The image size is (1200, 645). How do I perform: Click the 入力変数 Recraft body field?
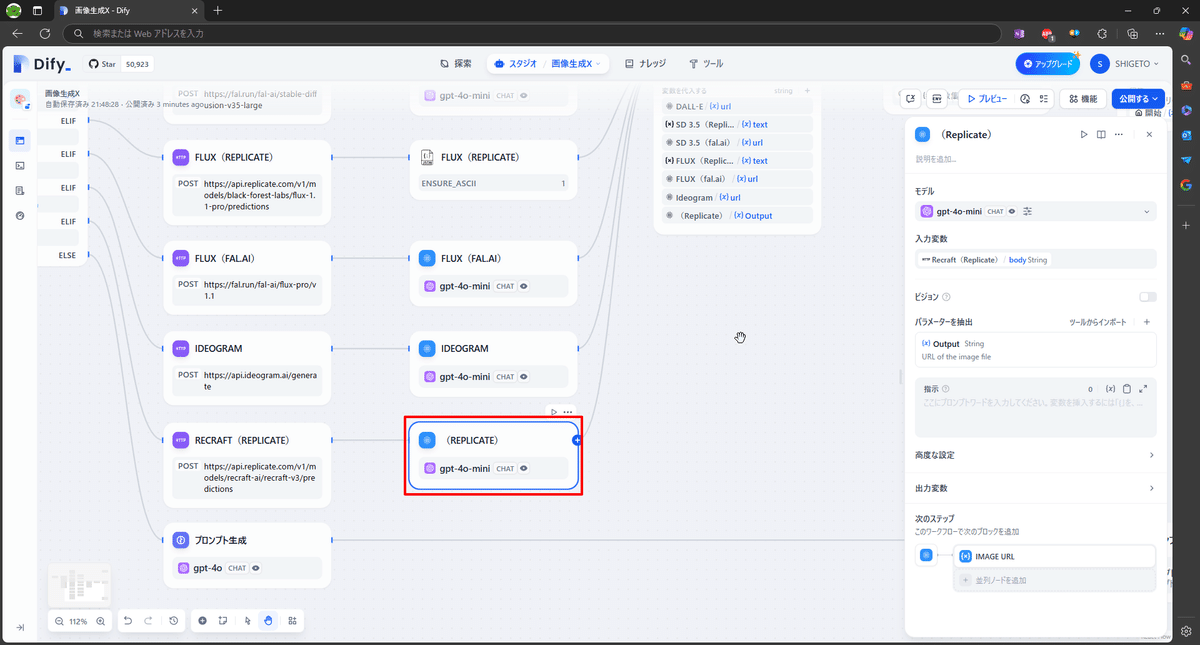coord(1036,259)
